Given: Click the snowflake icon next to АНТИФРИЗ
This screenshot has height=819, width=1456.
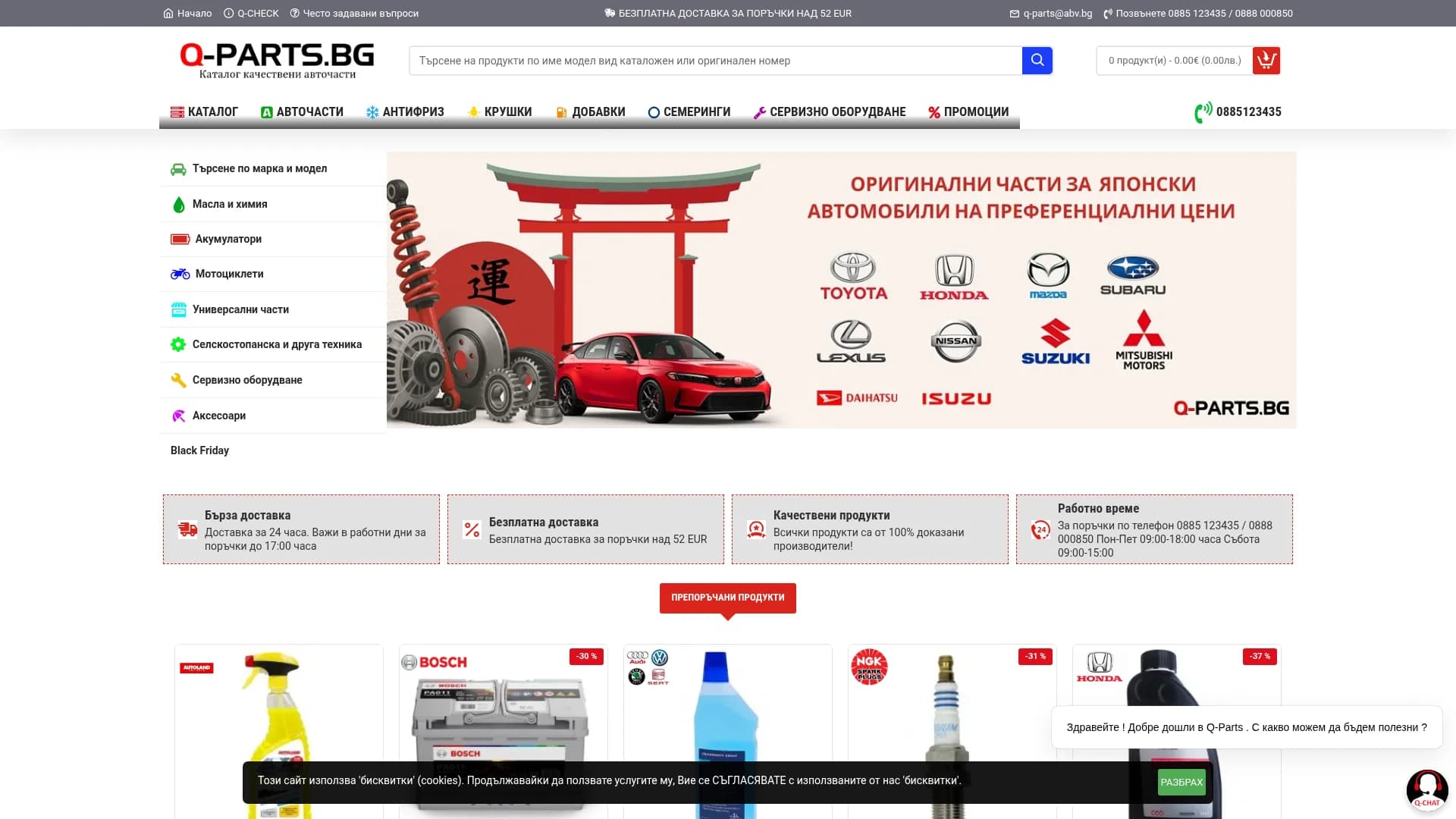Looking at the screenshot, I should [371, 111].
